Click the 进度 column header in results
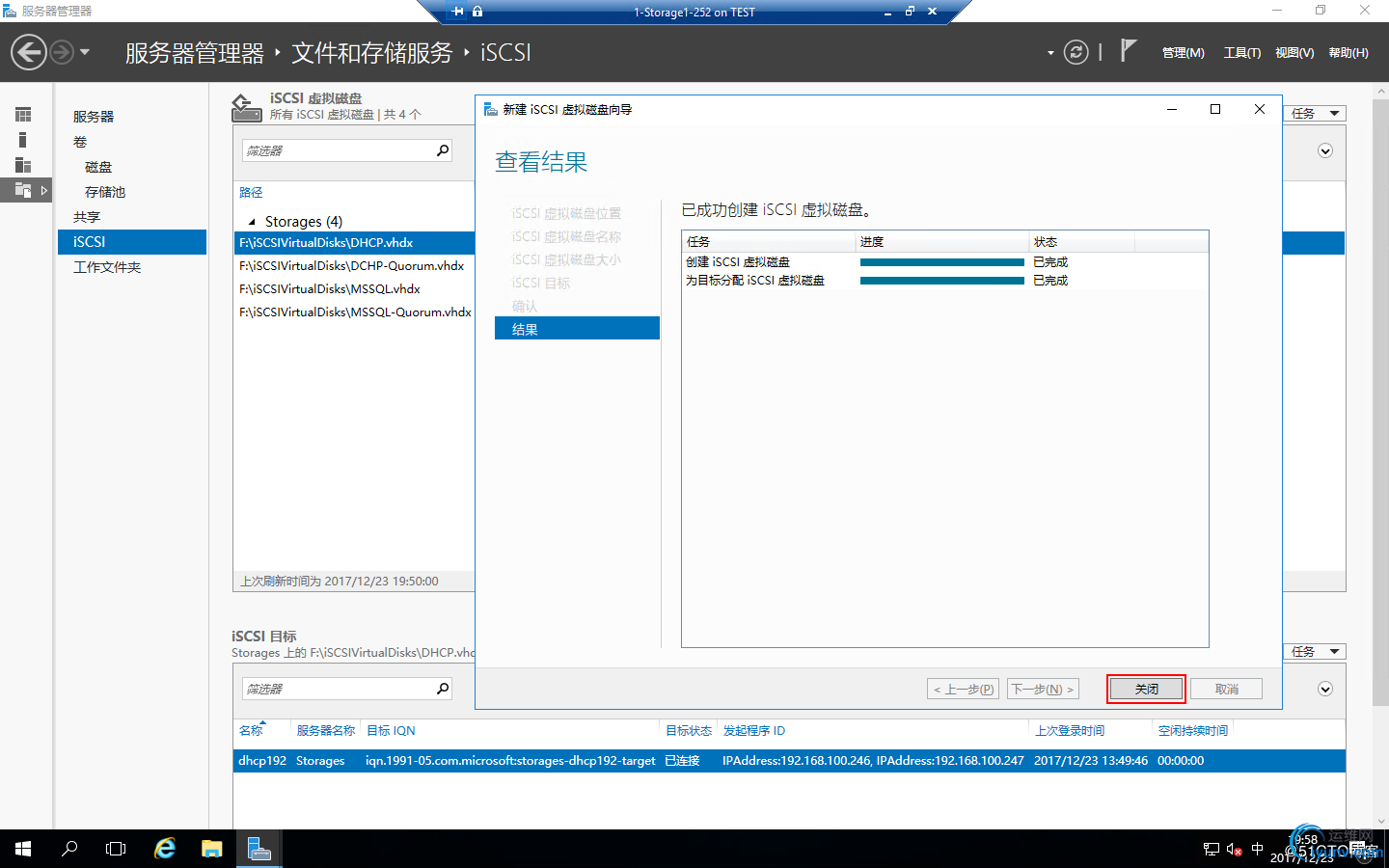Image resolution: width=1389 pixels, height=868 pixels. tap(942, 242)
